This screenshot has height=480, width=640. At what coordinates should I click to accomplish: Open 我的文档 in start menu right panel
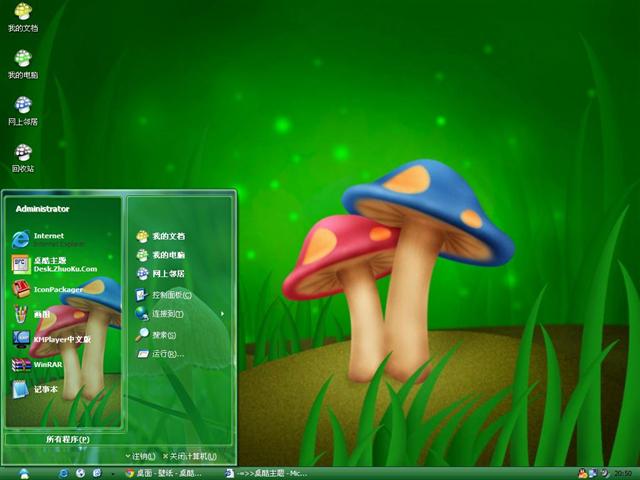click(x=160, y=236)
